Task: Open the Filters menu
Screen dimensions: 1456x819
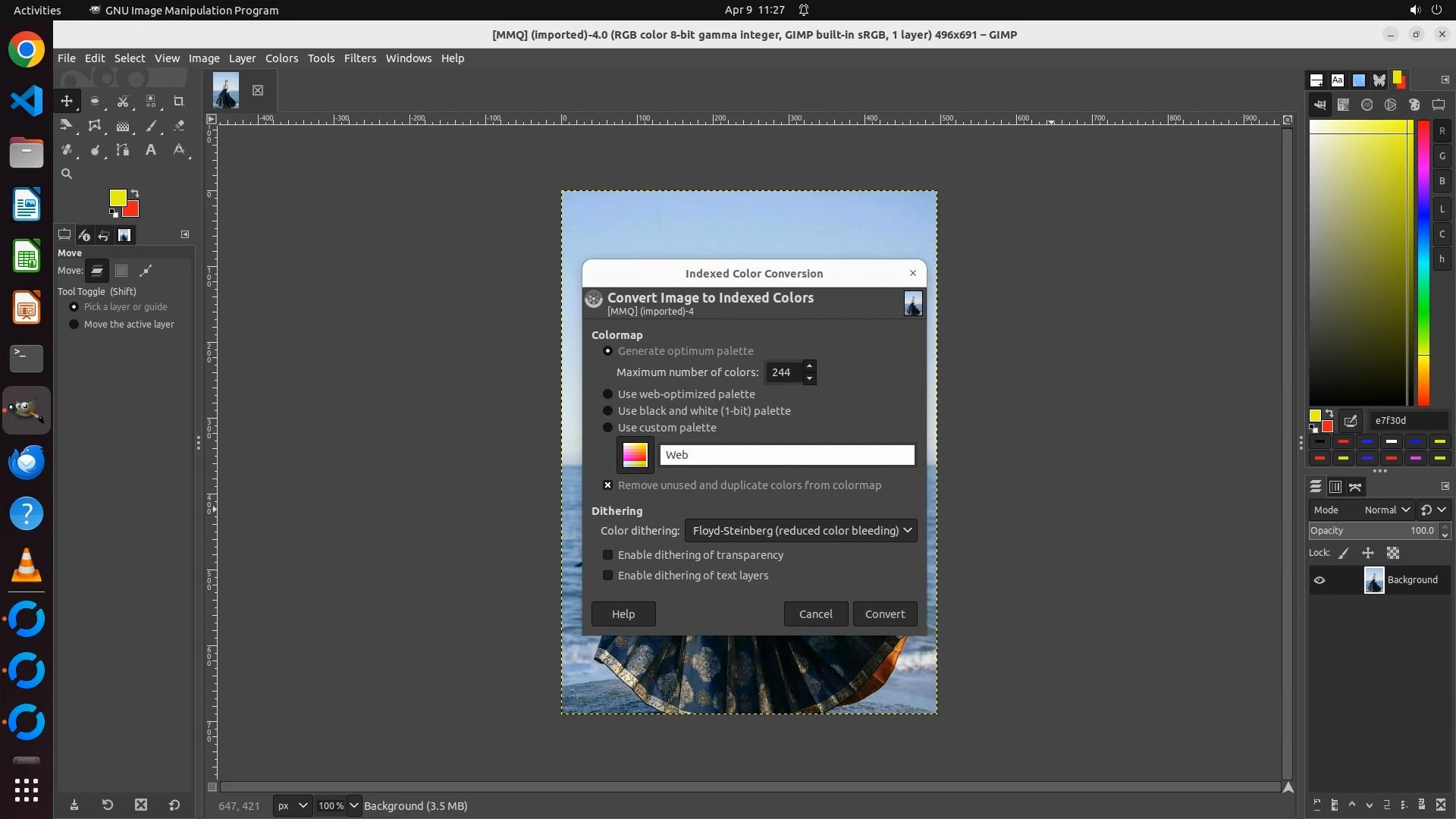Action: [x=359, y=58]
